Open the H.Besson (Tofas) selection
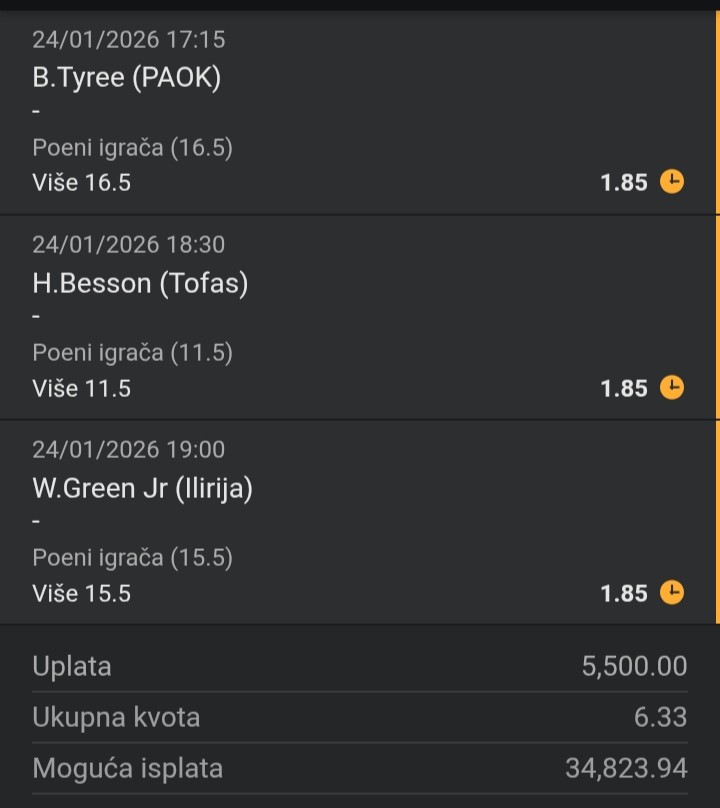Image resolution: width=720 pixels, height=808 pixels. (x=140, y=283)
